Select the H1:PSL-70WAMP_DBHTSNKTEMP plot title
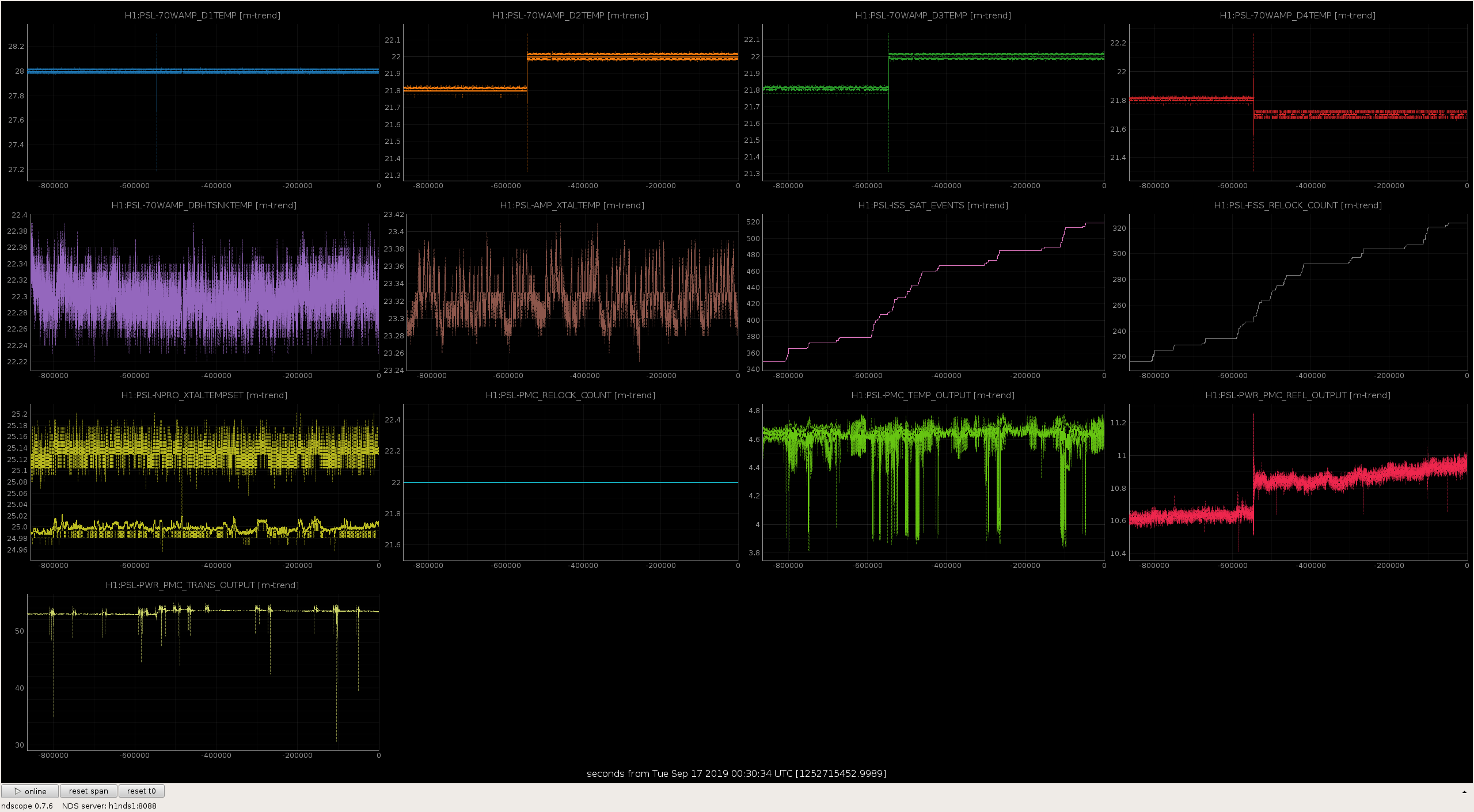This screenshot has height=812, width=1474. [x=204, y=205]
